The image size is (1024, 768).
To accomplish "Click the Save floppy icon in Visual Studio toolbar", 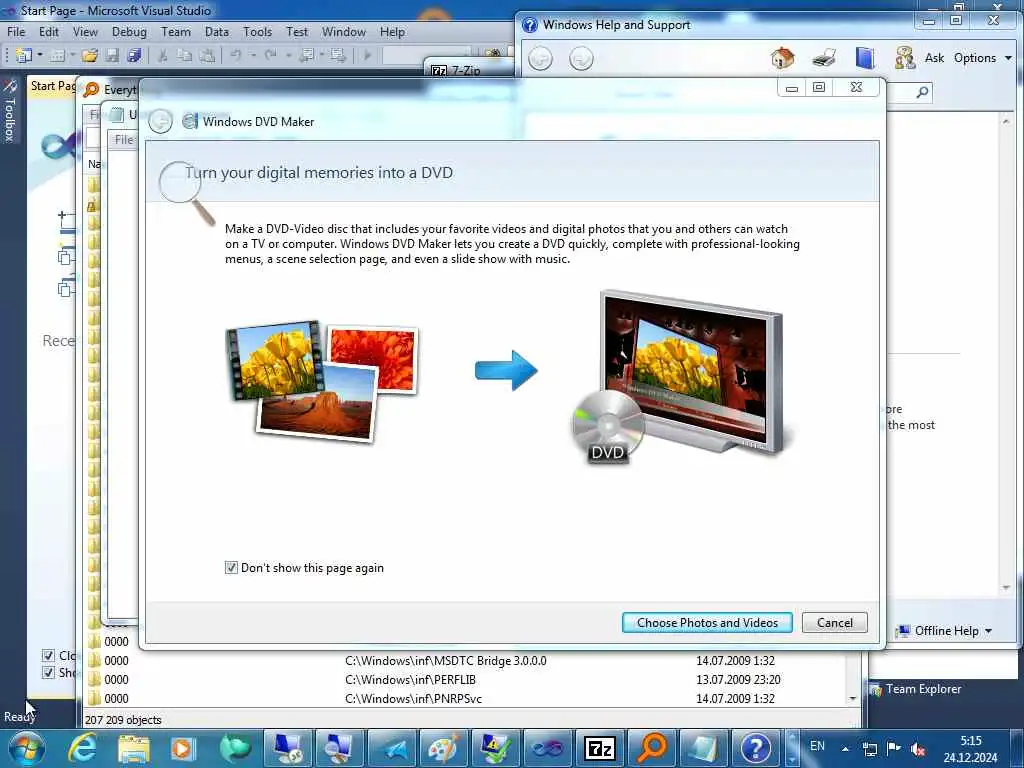I will tap(112, 56).
